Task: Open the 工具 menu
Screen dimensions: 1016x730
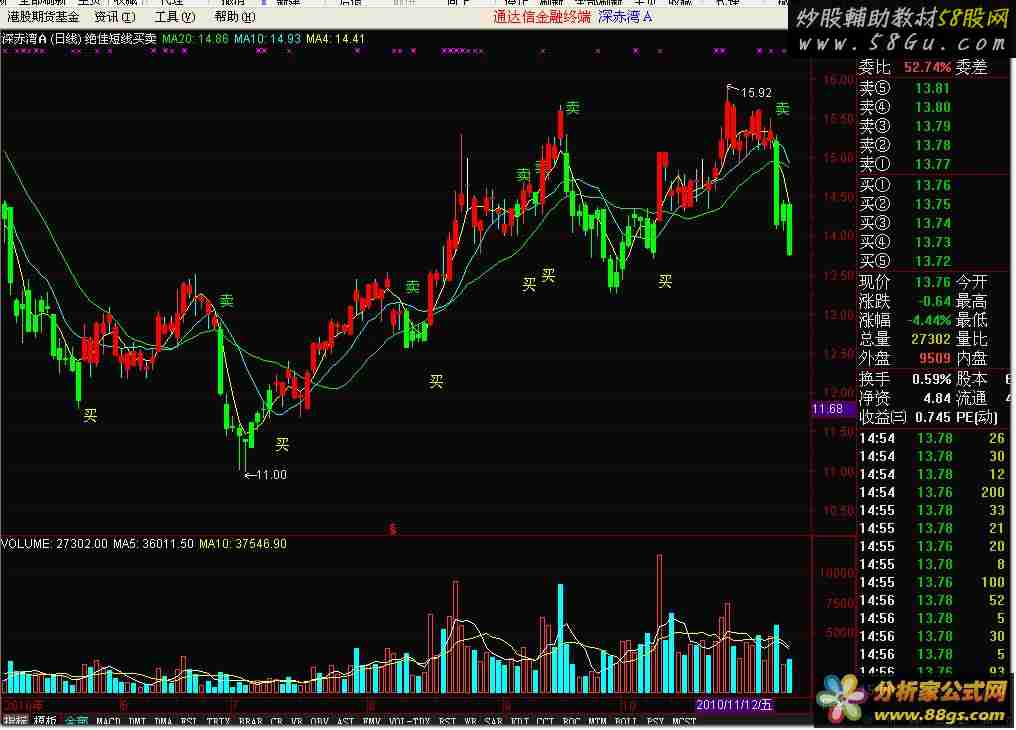Action: (x=173, y=17)
